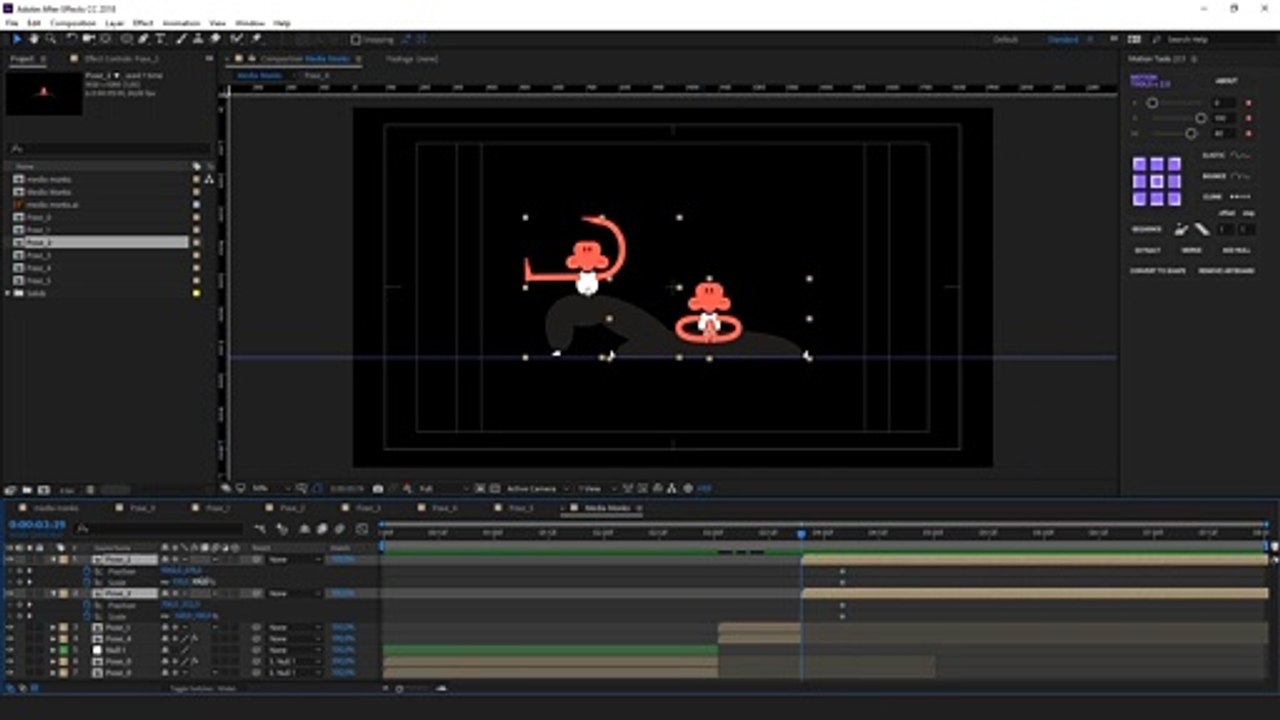Expand the Null 1 layer properties

[53, 650]
